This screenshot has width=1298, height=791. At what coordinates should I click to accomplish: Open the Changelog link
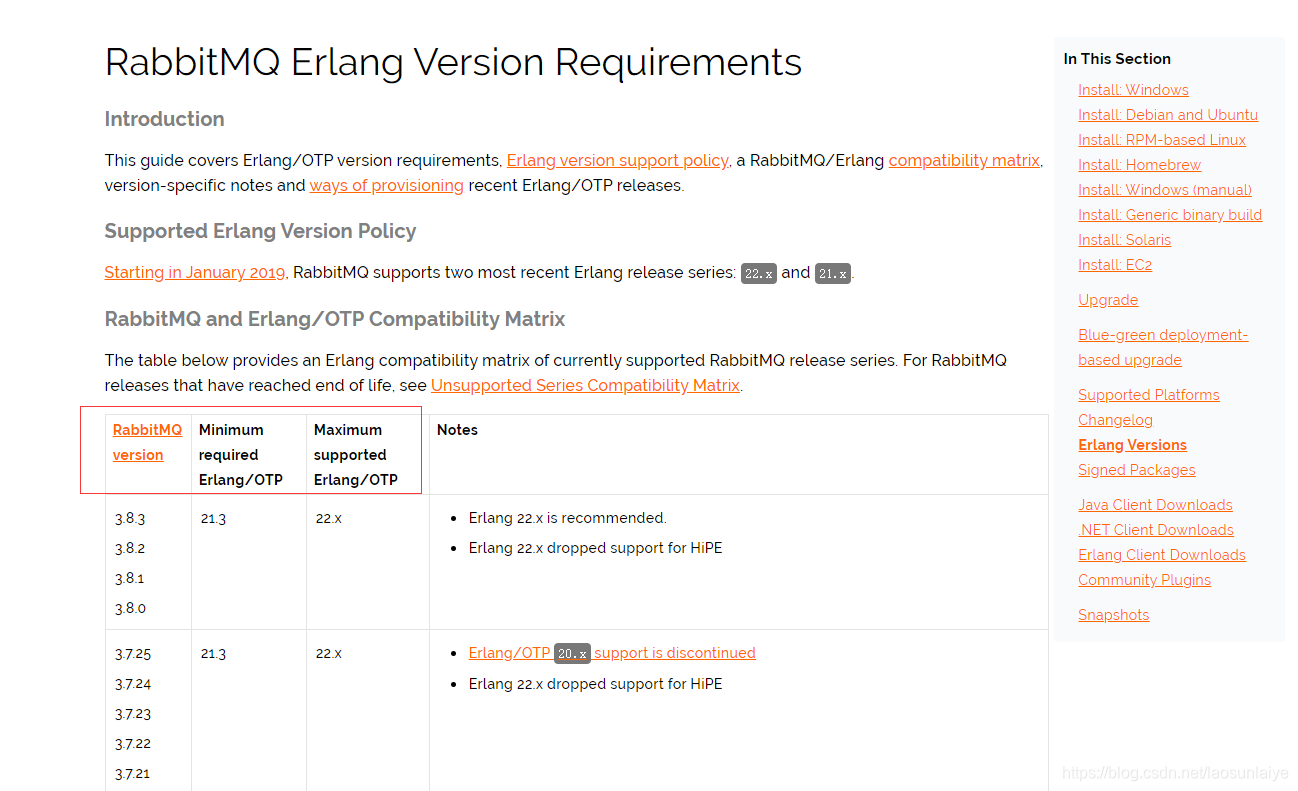point(1115,420)
